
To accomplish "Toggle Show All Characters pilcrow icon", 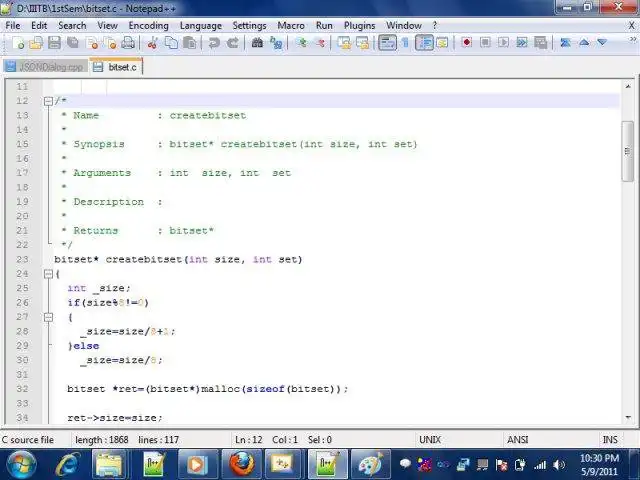I will pyautogui.click(x=405, y=42).
